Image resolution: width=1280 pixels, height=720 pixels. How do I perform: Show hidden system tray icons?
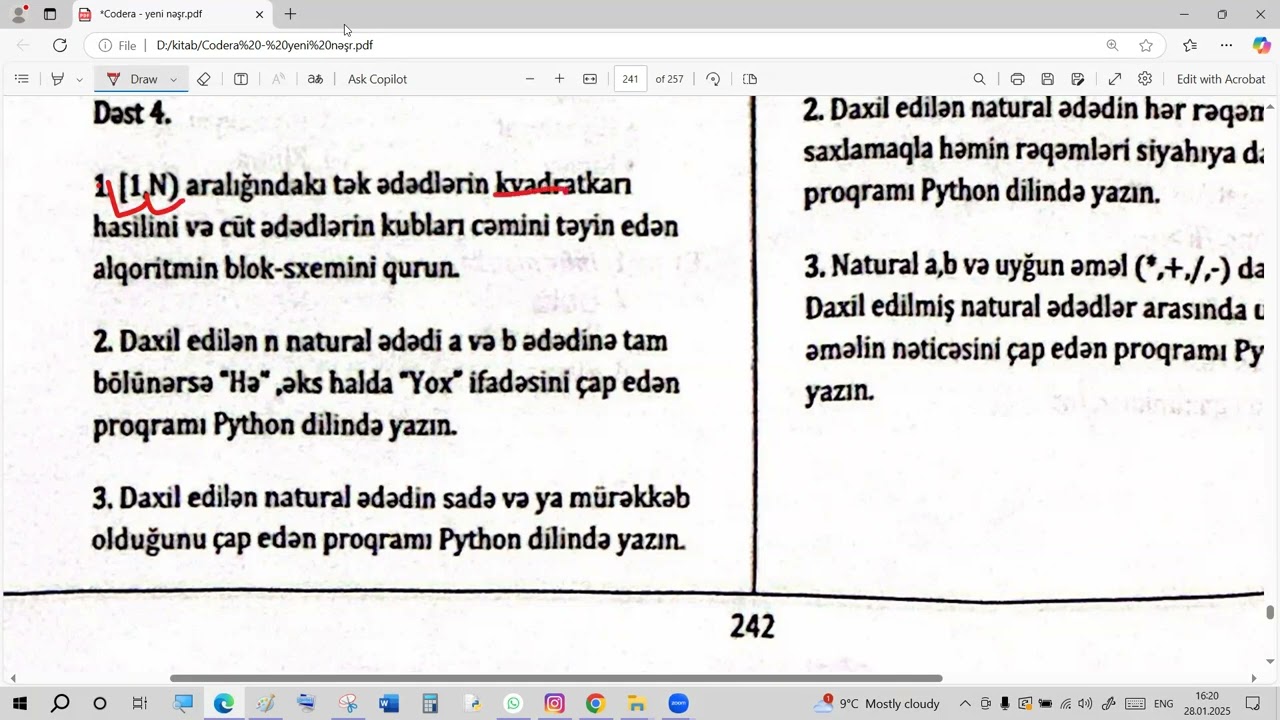(x=965, y=703)
